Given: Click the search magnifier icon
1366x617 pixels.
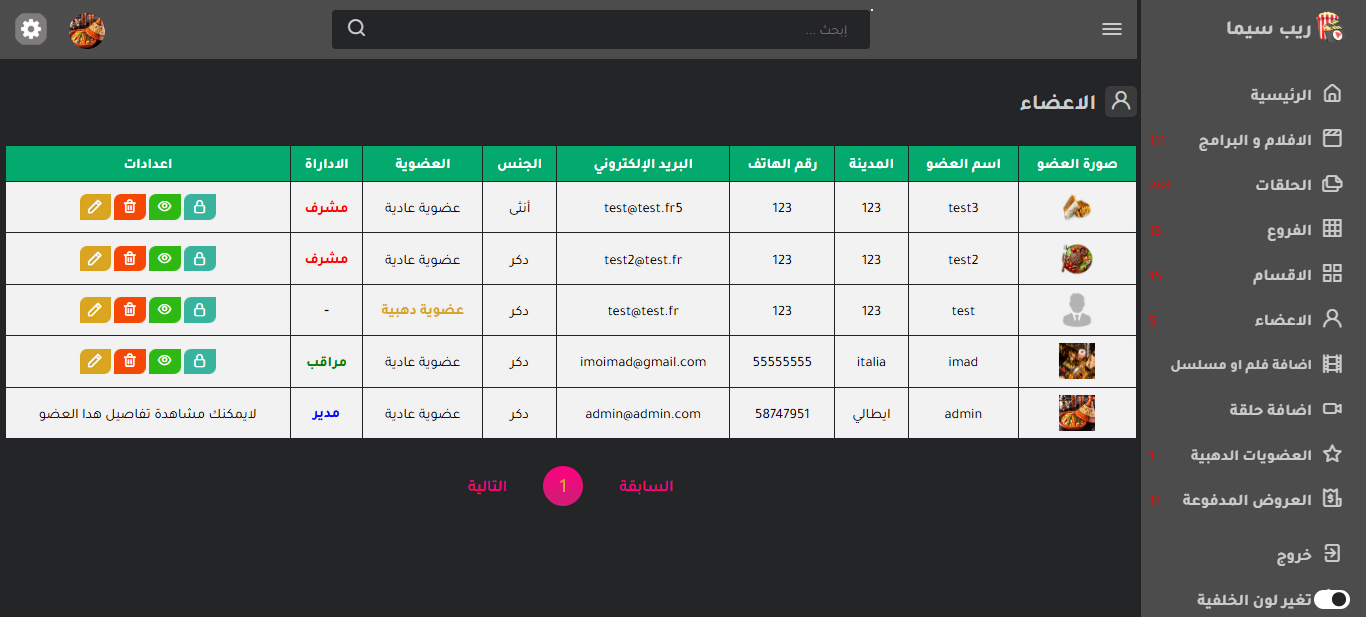Looking at the screenshot, I should pos(357,29).
